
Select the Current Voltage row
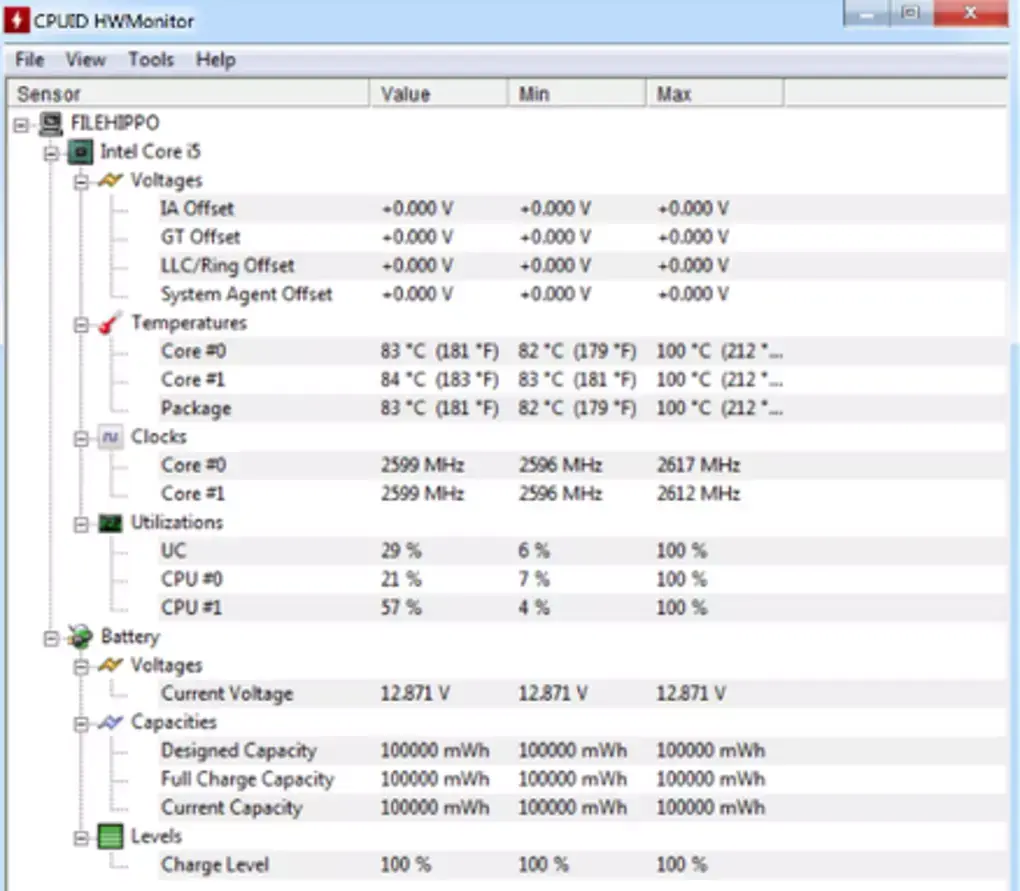coord(582,694)
